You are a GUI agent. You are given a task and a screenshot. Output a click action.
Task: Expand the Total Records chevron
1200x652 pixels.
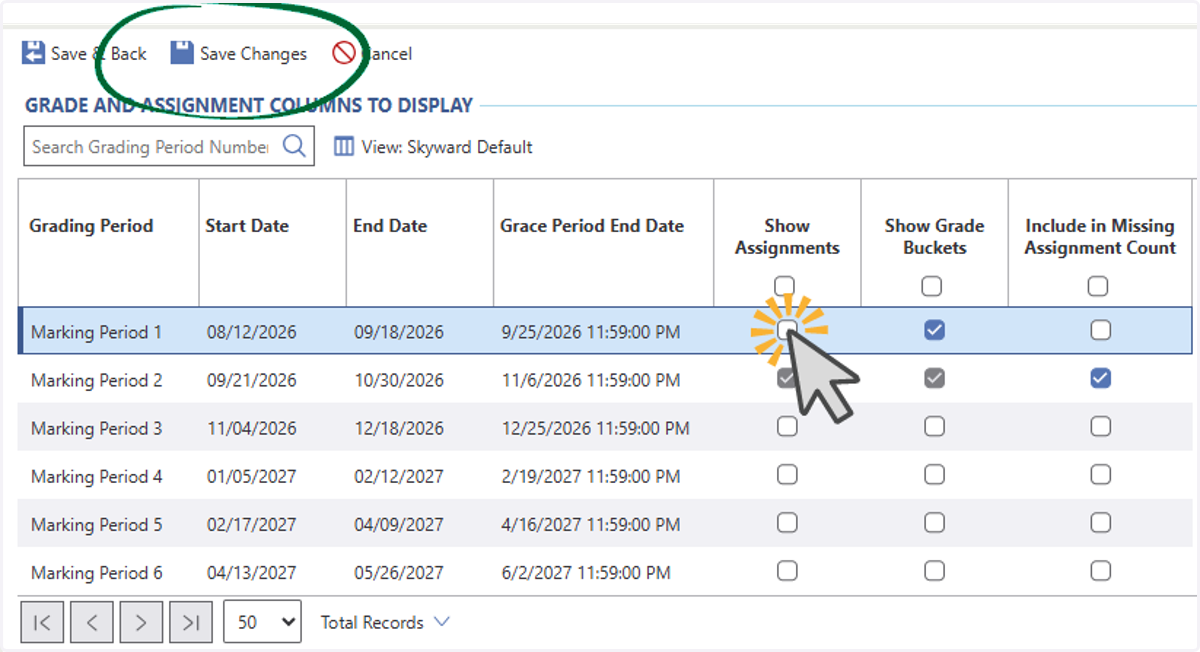point(441,622)
